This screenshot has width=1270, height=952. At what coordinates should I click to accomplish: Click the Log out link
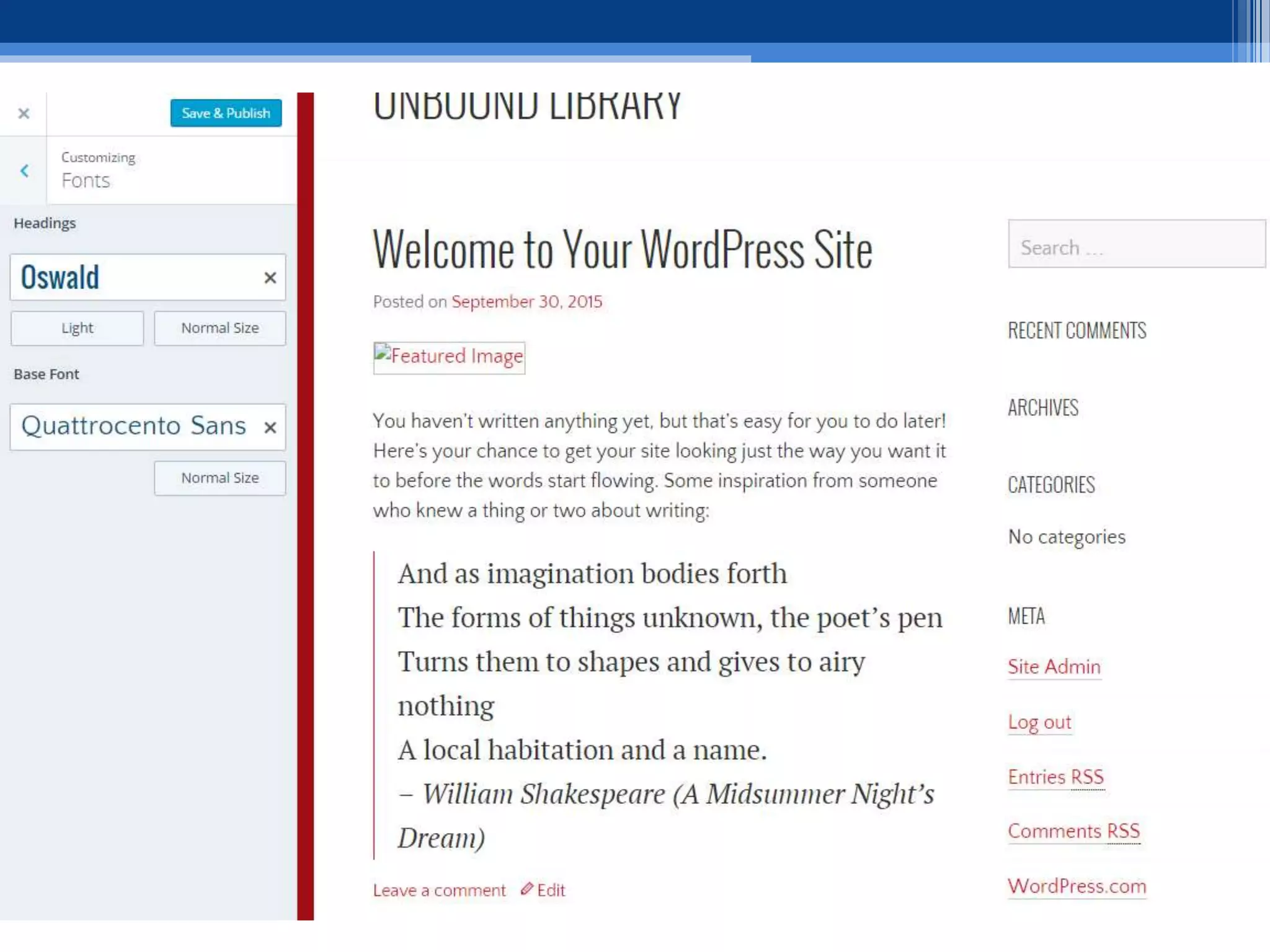pos(1039,722)
